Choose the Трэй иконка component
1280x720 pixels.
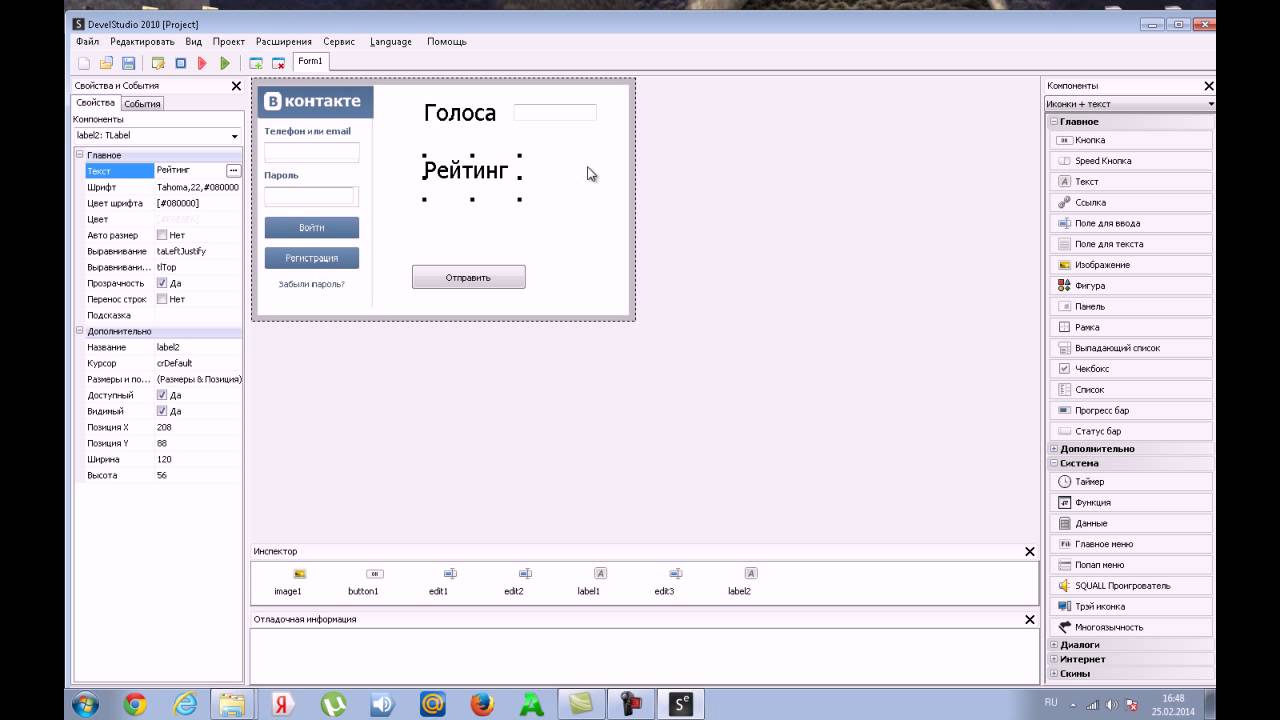click(x=1132, y=607)
